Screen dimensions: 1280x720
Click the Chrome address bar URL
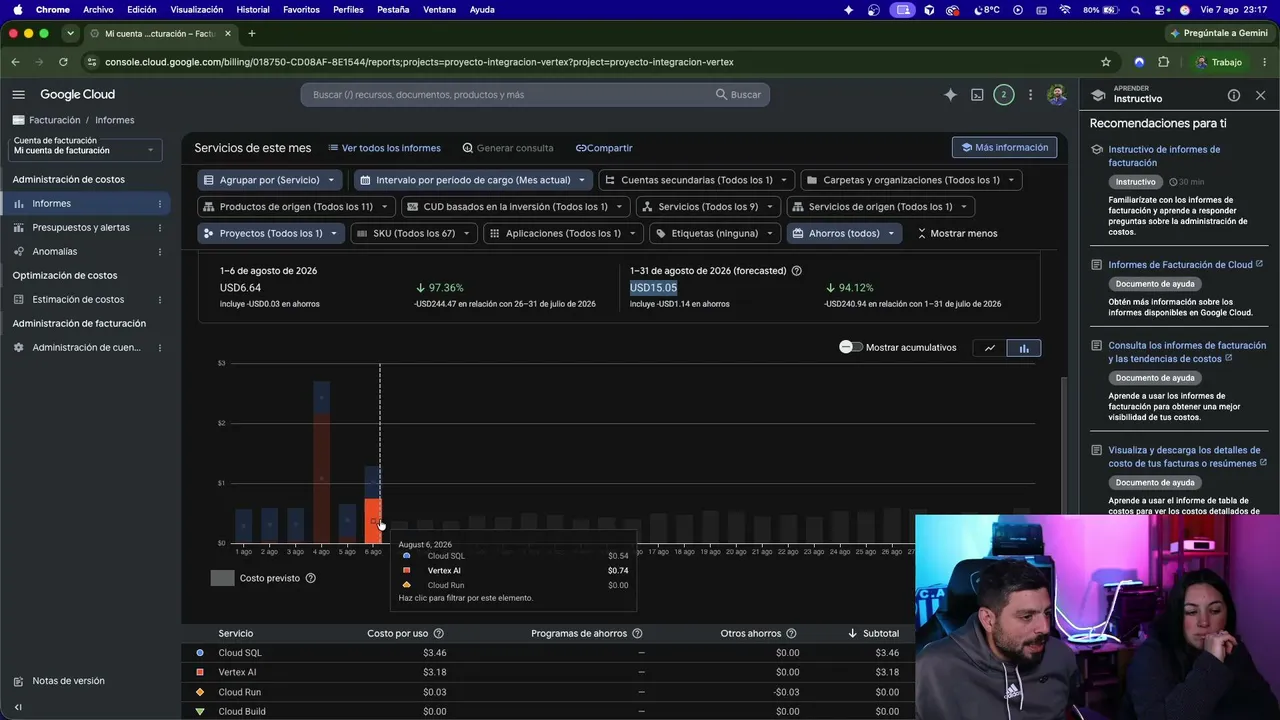point(419,62)
